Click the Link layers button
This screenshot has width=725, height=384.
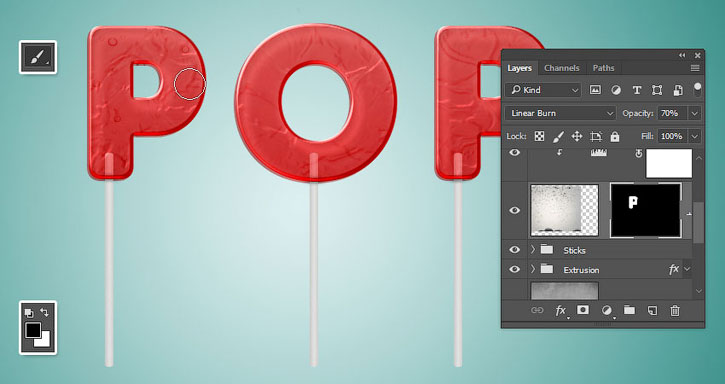[x=537, y=310]
